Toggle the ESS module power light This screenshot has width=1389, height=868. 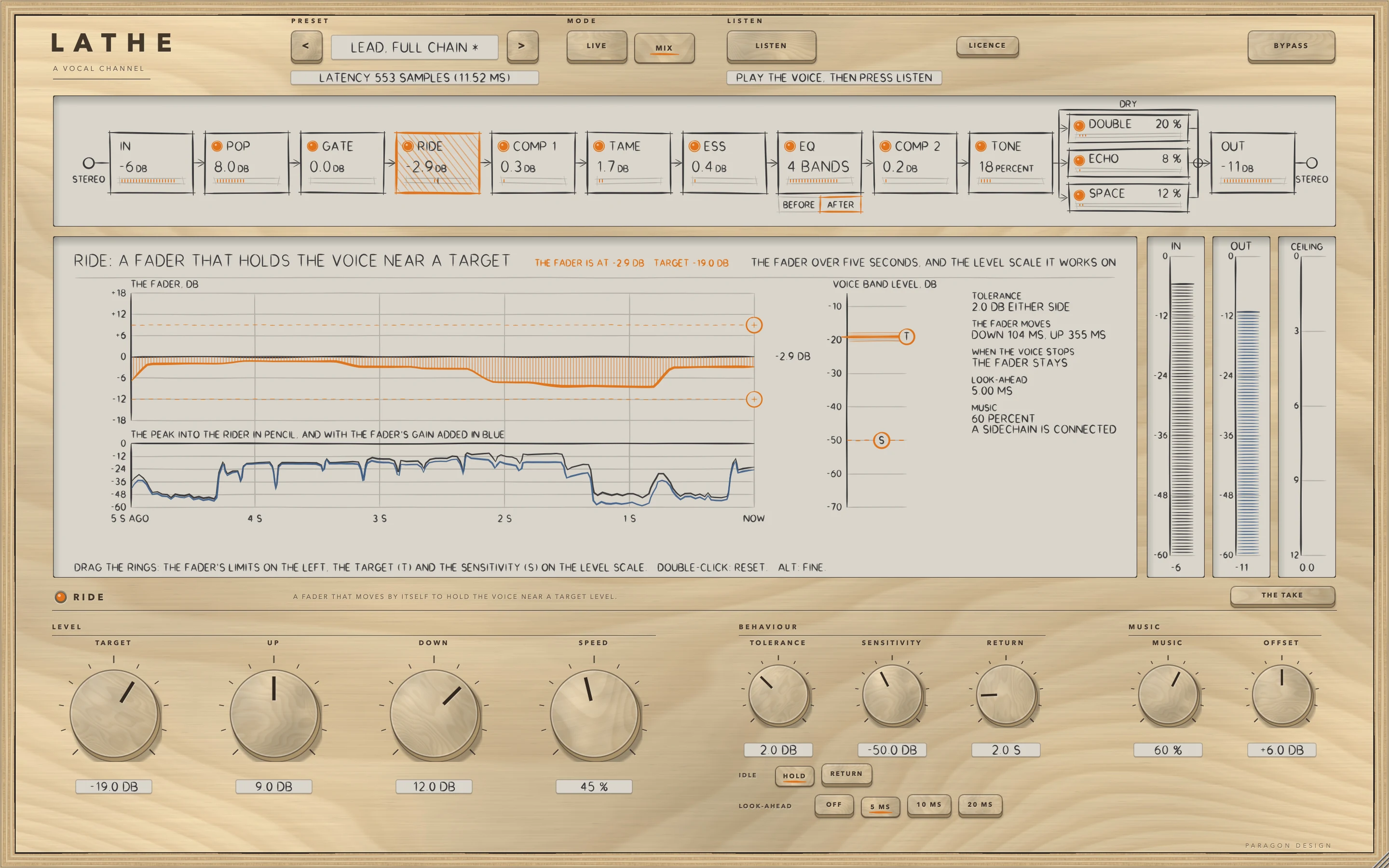point(694,147)
